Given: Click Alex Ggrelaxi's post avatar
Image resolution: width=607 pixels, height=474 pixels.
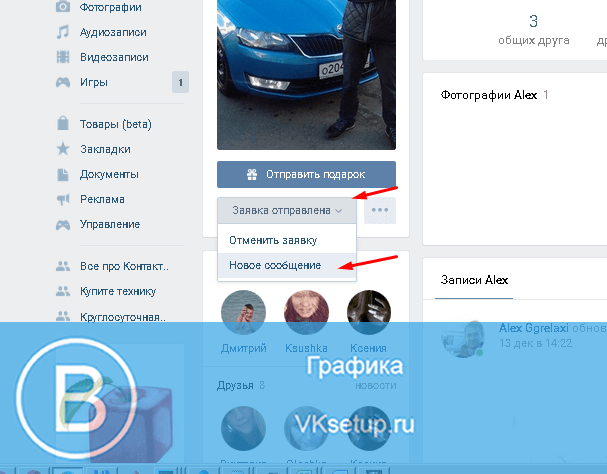Looking at the screenshot, I should [x=463, y=336].
